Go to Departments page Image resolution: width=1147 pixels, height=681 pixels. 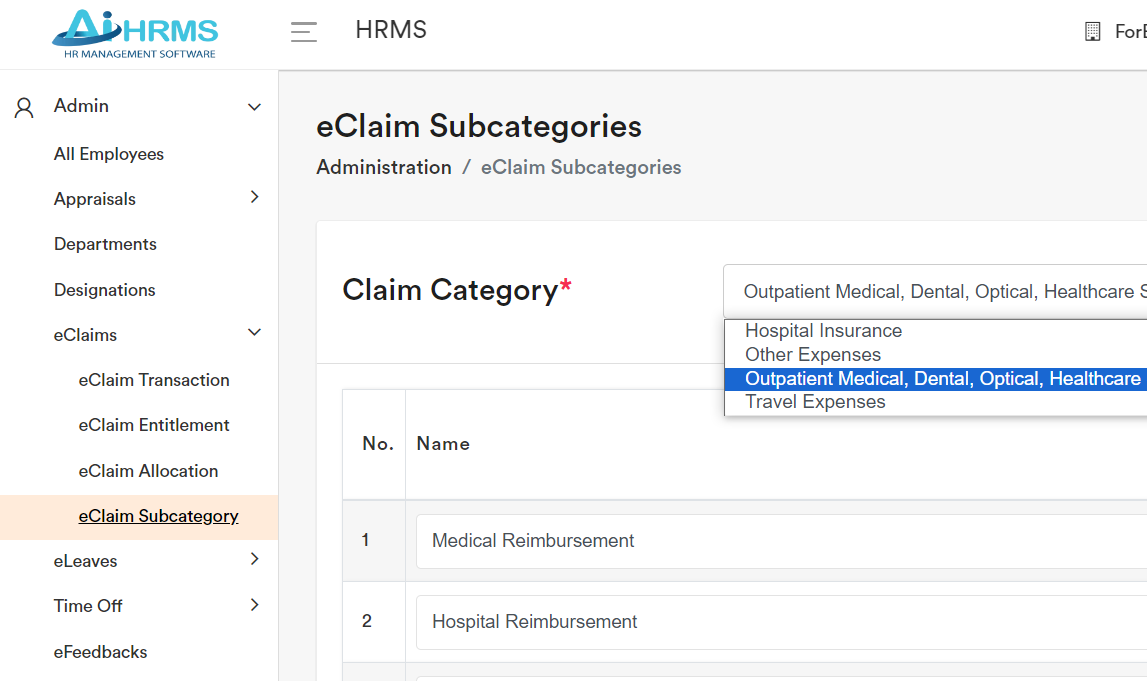click(105, 244)
